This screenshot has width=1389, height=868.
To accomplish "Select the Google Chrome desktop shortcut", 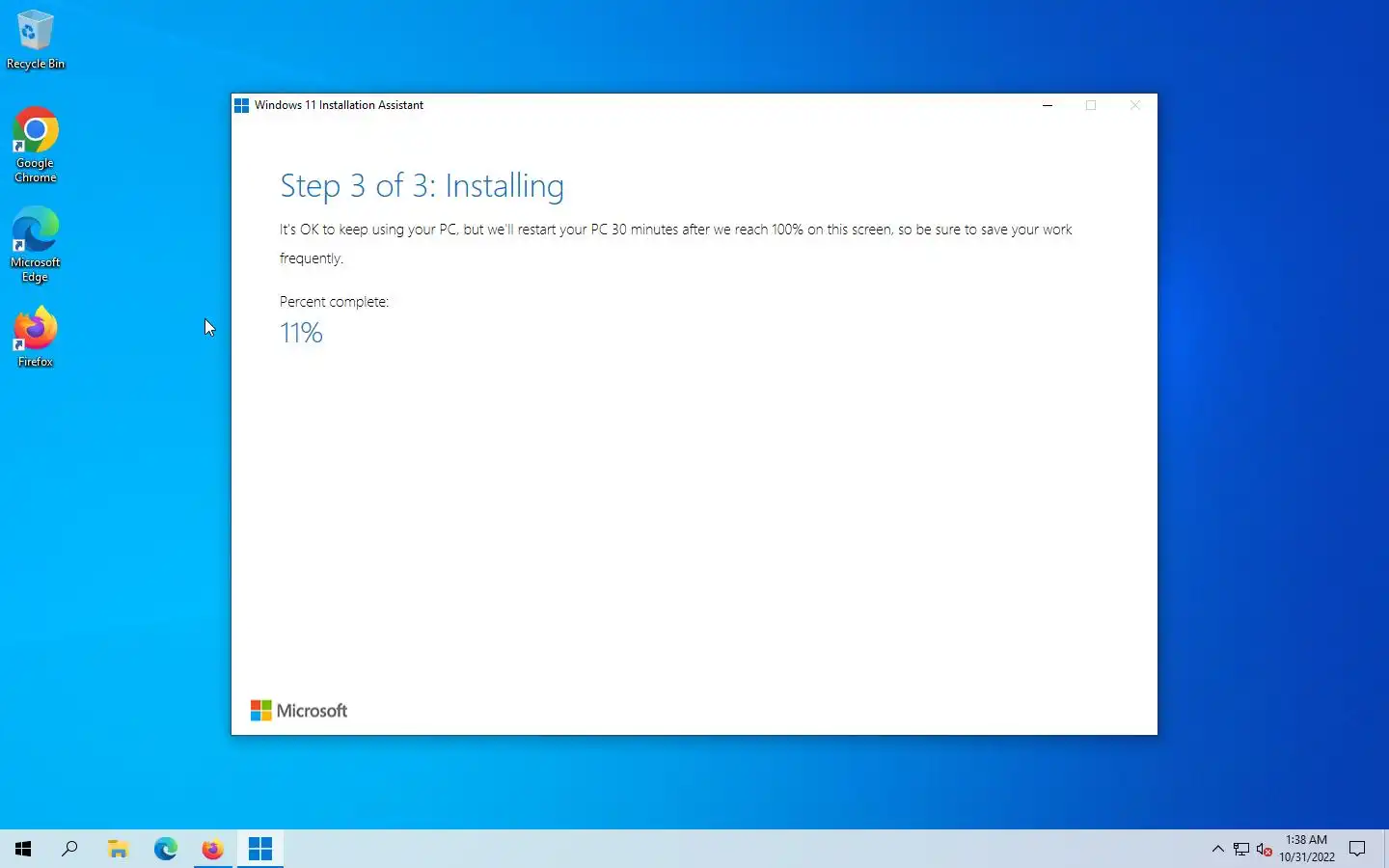I will tap(36, 145).
